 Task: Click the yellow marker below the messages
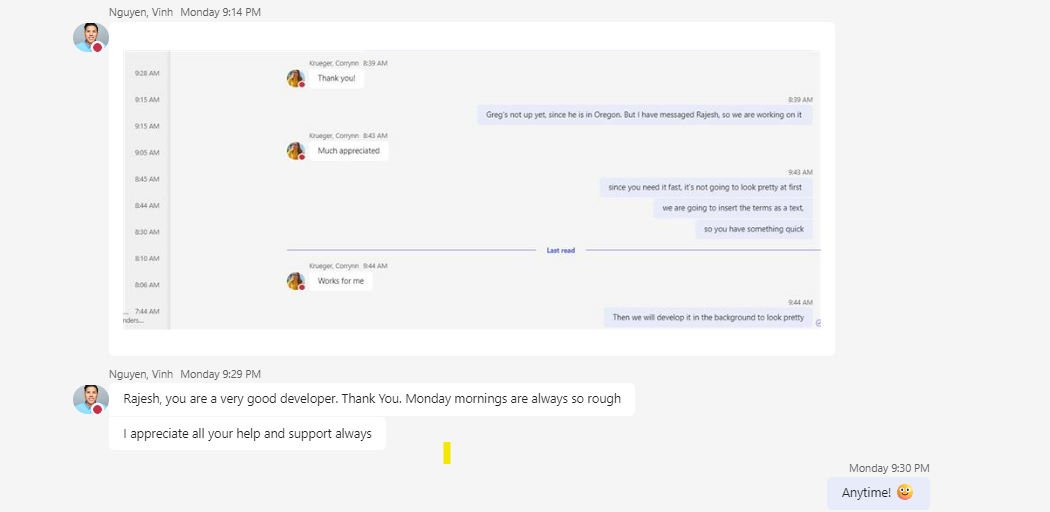(x=447, y=453)
